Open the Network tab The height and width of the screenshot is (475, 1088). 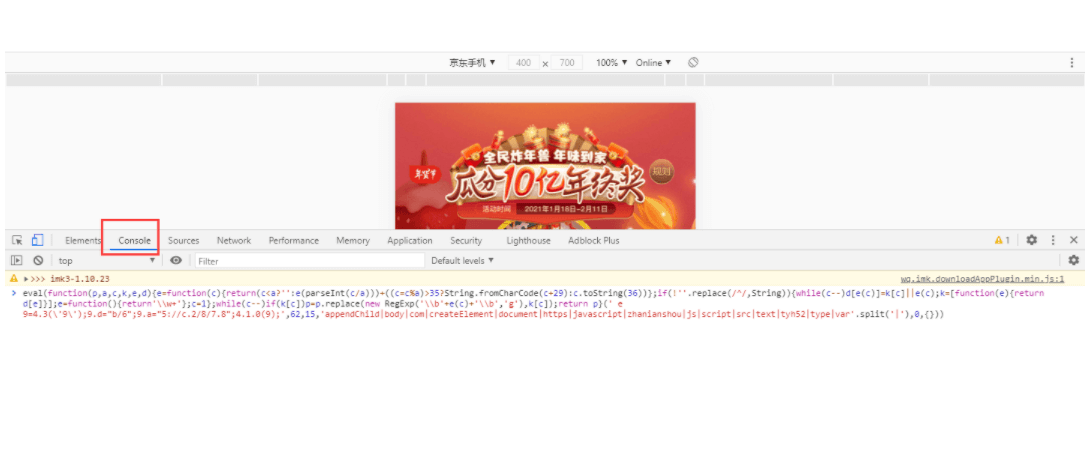pyautogui.click(x=234, y=241)
